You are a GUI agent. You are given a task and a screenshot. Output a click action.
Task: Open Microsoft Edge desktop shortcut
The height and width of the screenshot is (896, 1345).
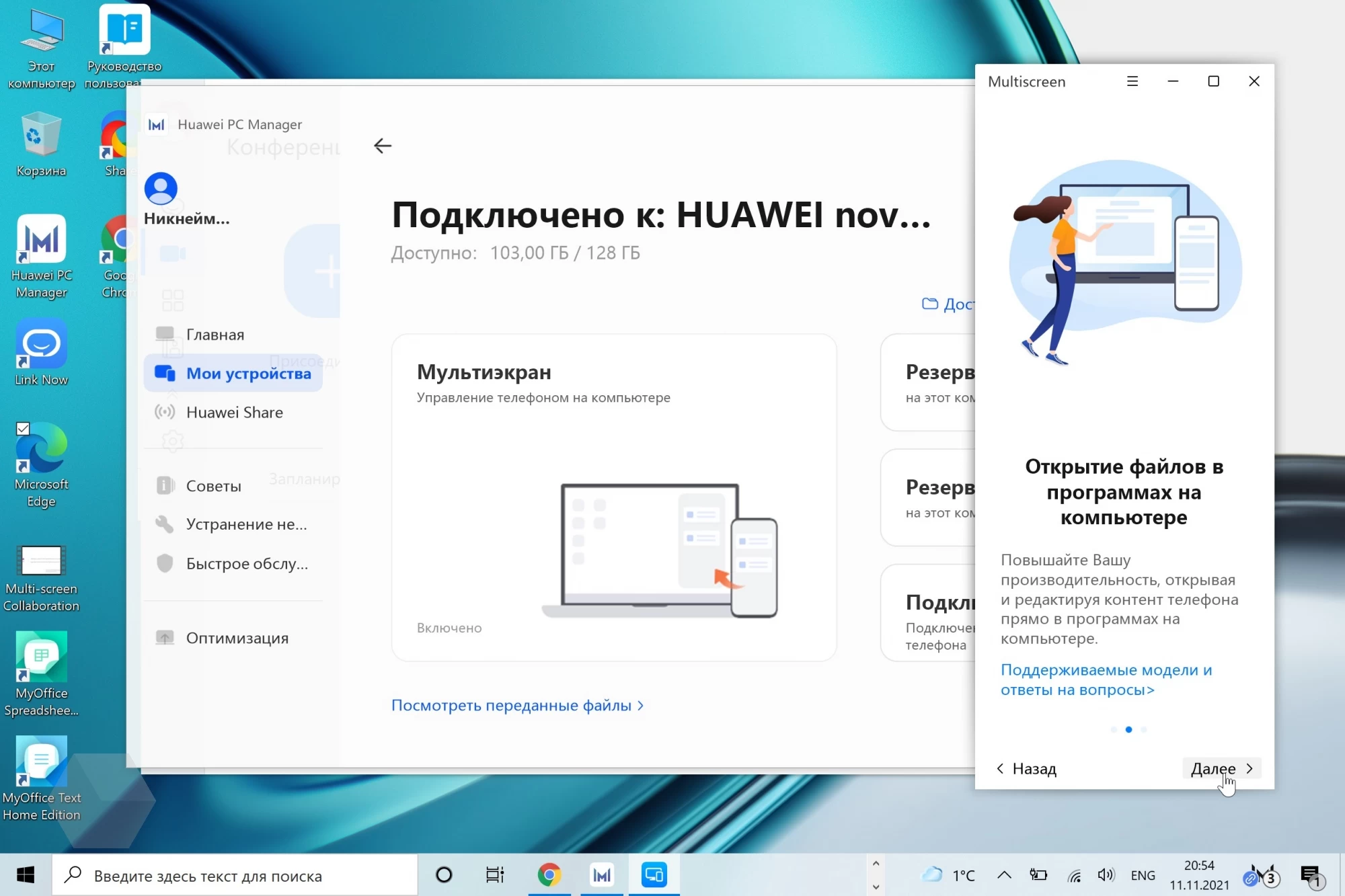coord(42,466)
